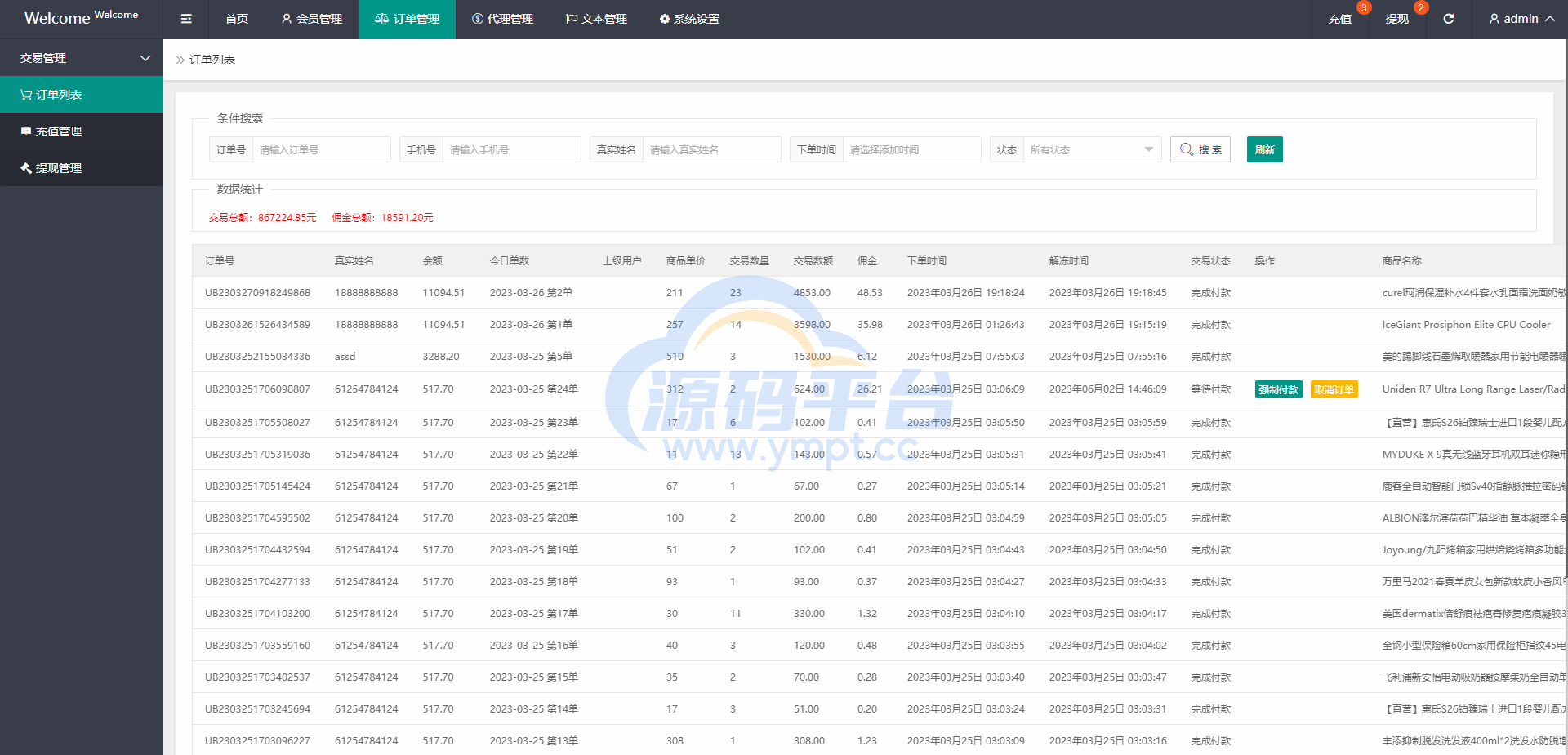
Task: Select 订单列表 in the sidebar
Action: [82, 95]
